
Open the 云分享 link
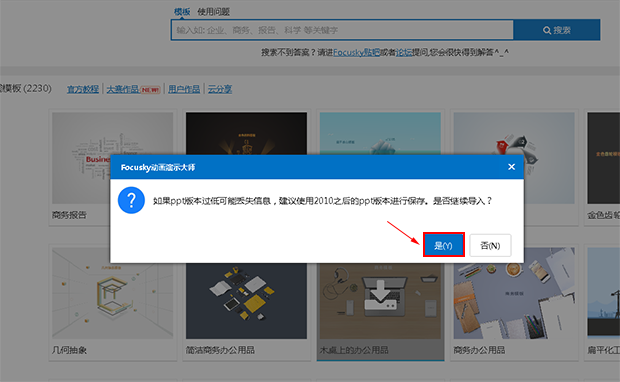[220, 89]
